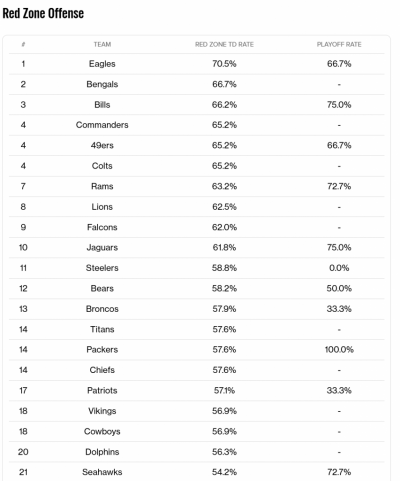The height and width of the screenshot is (481, 400).
Task: Click the Red Zone Offense heading
Action: click(x=43, y=13)
